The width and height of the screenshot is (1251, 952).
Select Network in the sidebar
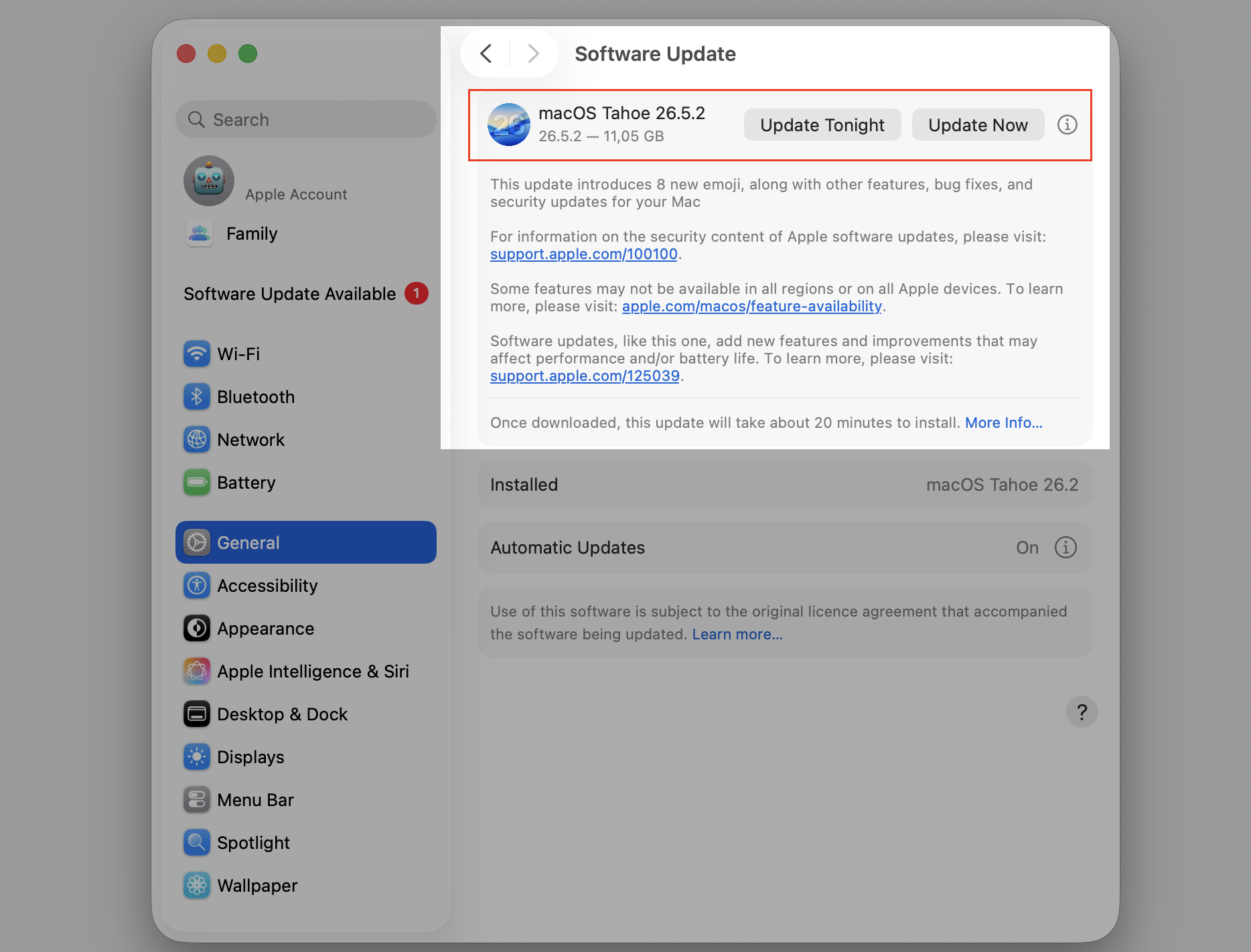[x=306, y=439]
